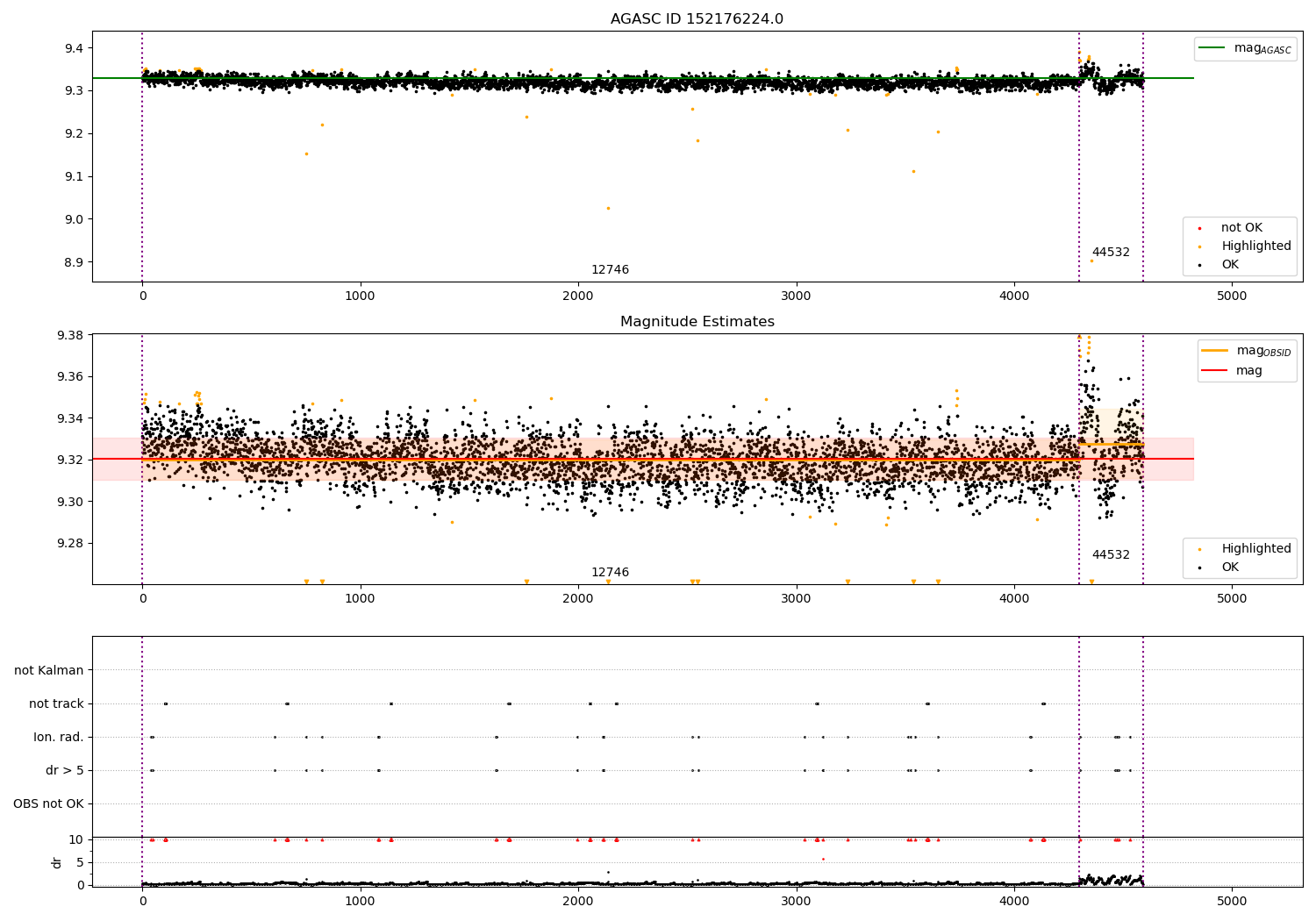Click the "not OK" legend entry
This screenshot has height=921, width=1316.
coord(1241,228)
